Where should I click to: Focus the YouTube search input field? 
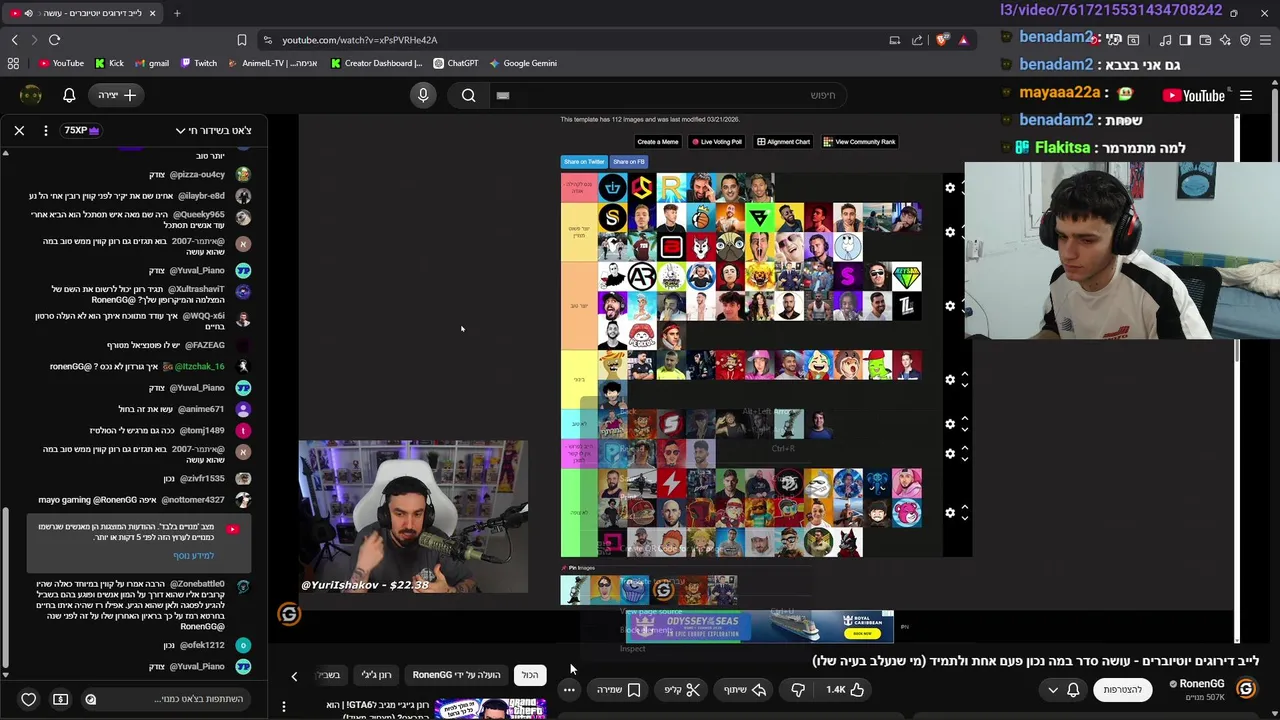tap(670, 95)
